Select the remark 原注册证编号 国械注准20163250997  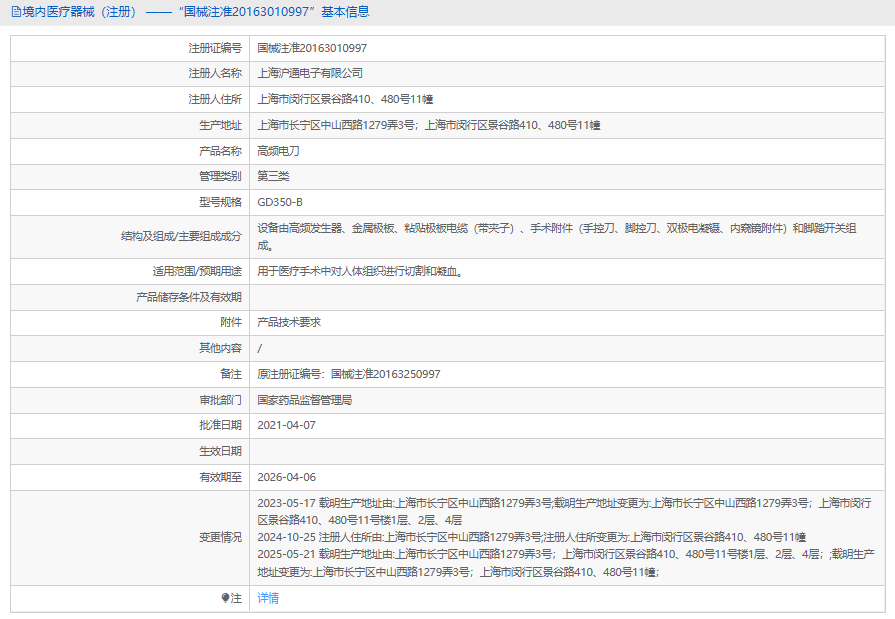tap(349, 374)
